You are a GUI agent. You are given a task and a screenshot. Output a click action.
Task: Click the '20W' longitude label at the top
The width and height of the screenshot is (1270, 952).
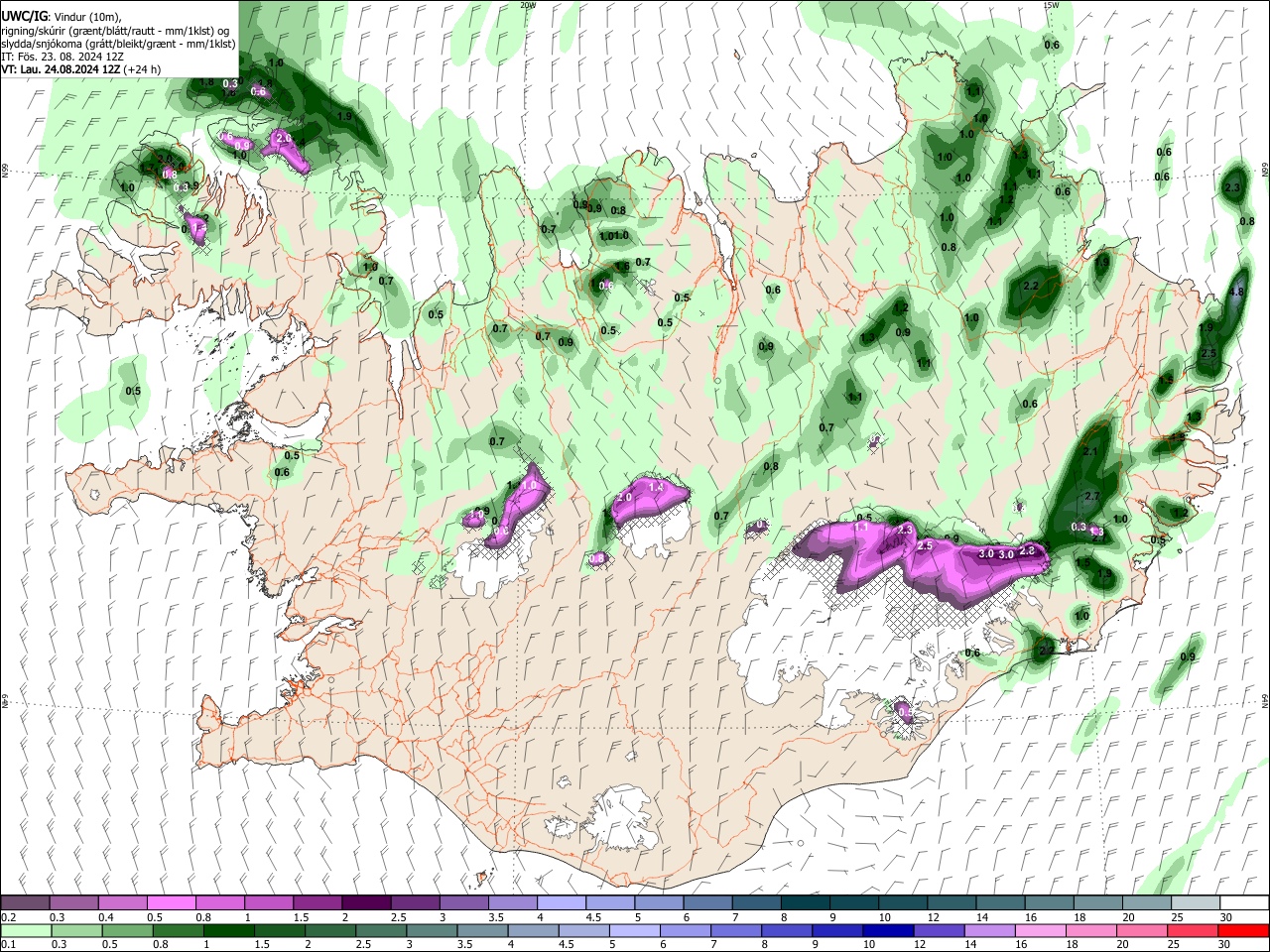tap(528, 5)
